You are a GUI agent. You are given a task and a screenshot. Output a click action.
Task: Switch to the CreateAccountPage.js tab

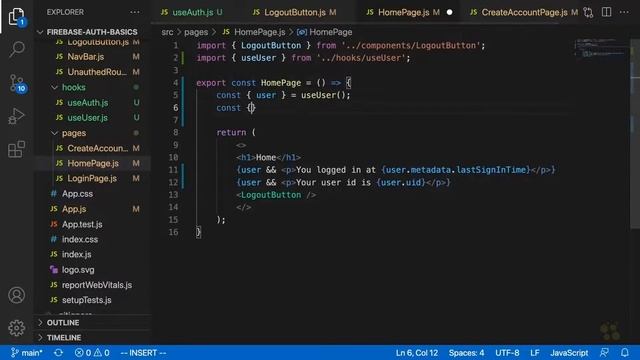click(524, 12)
